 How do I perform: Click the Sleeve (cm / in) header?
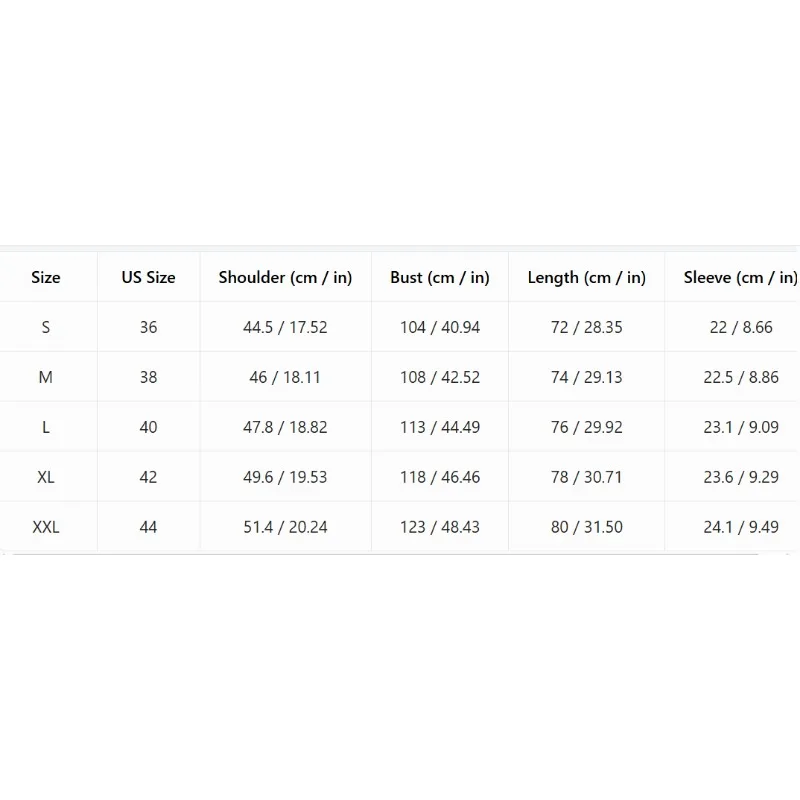coord(740,277)
